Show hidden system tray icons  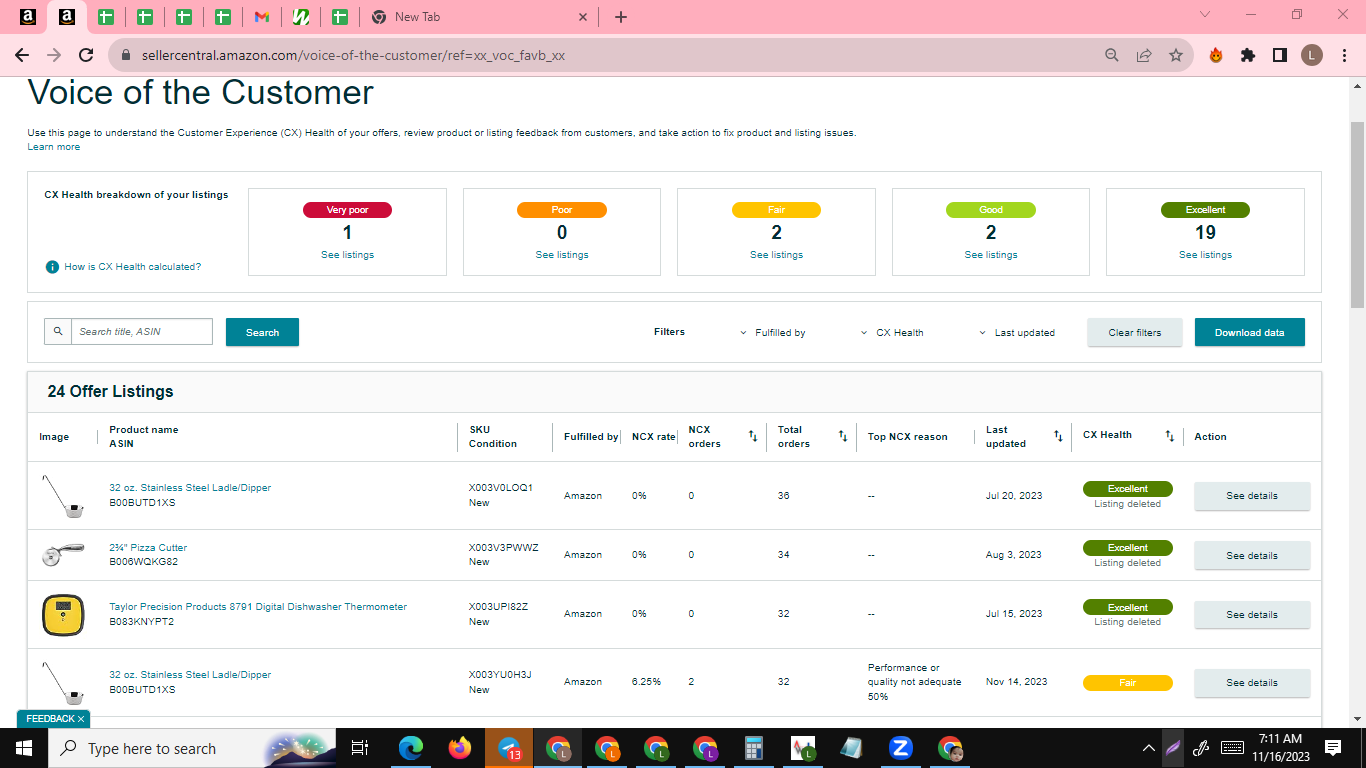point(1149,748)
